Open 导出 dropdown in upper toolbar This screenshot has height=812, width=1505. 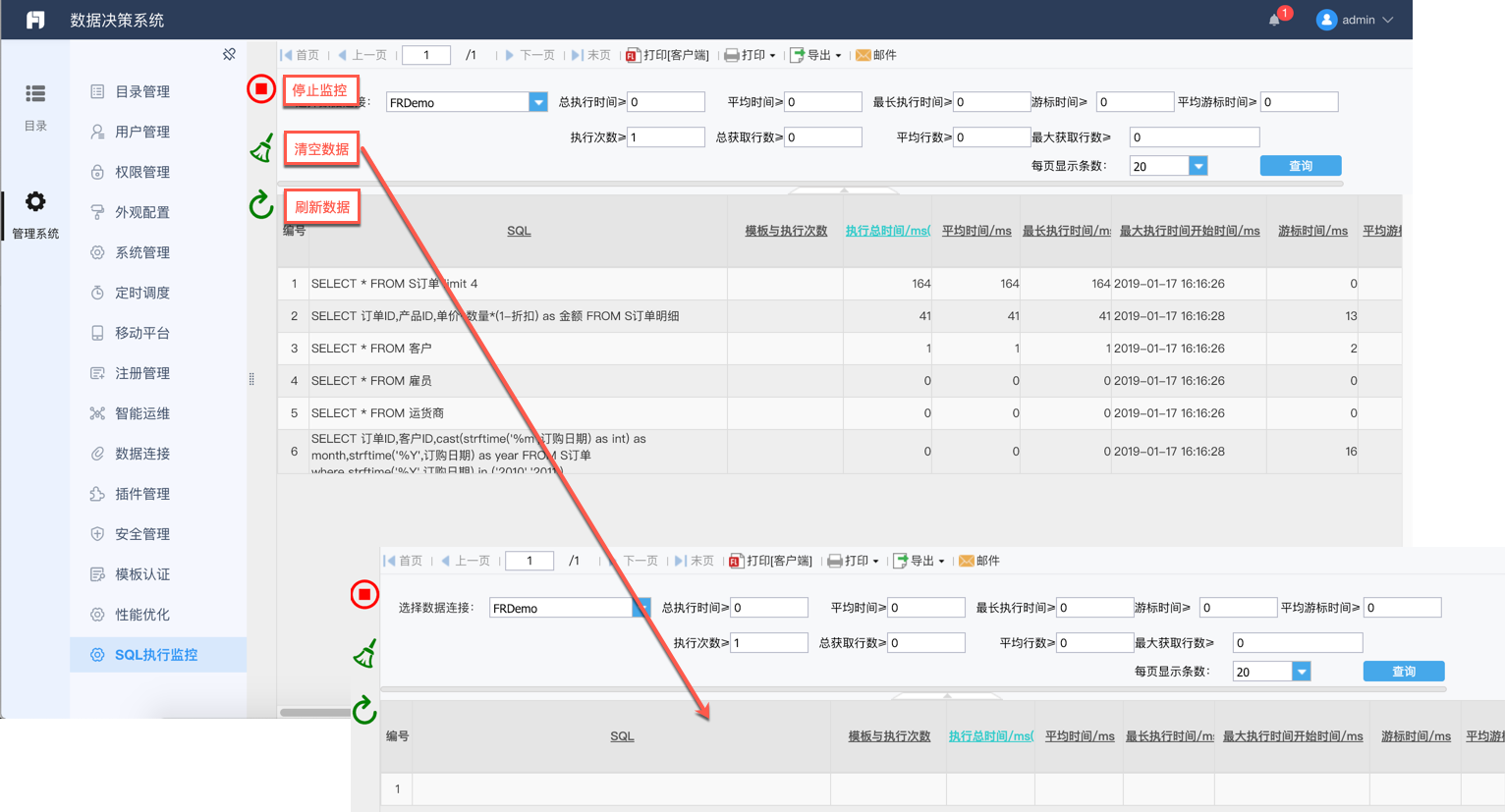(815, 55)
